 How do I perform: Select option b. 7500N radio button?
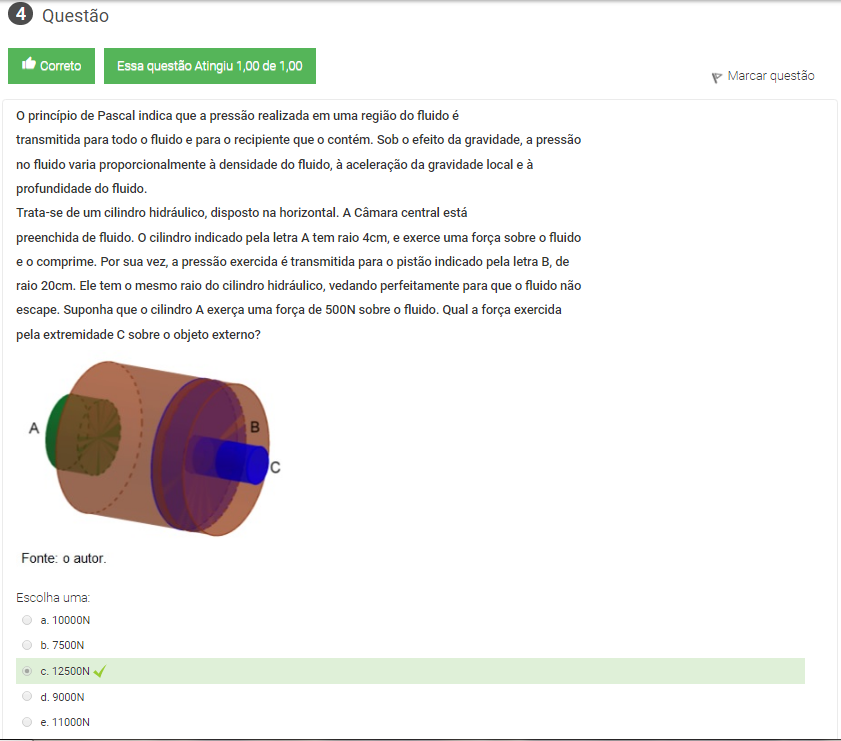point(27,644)
